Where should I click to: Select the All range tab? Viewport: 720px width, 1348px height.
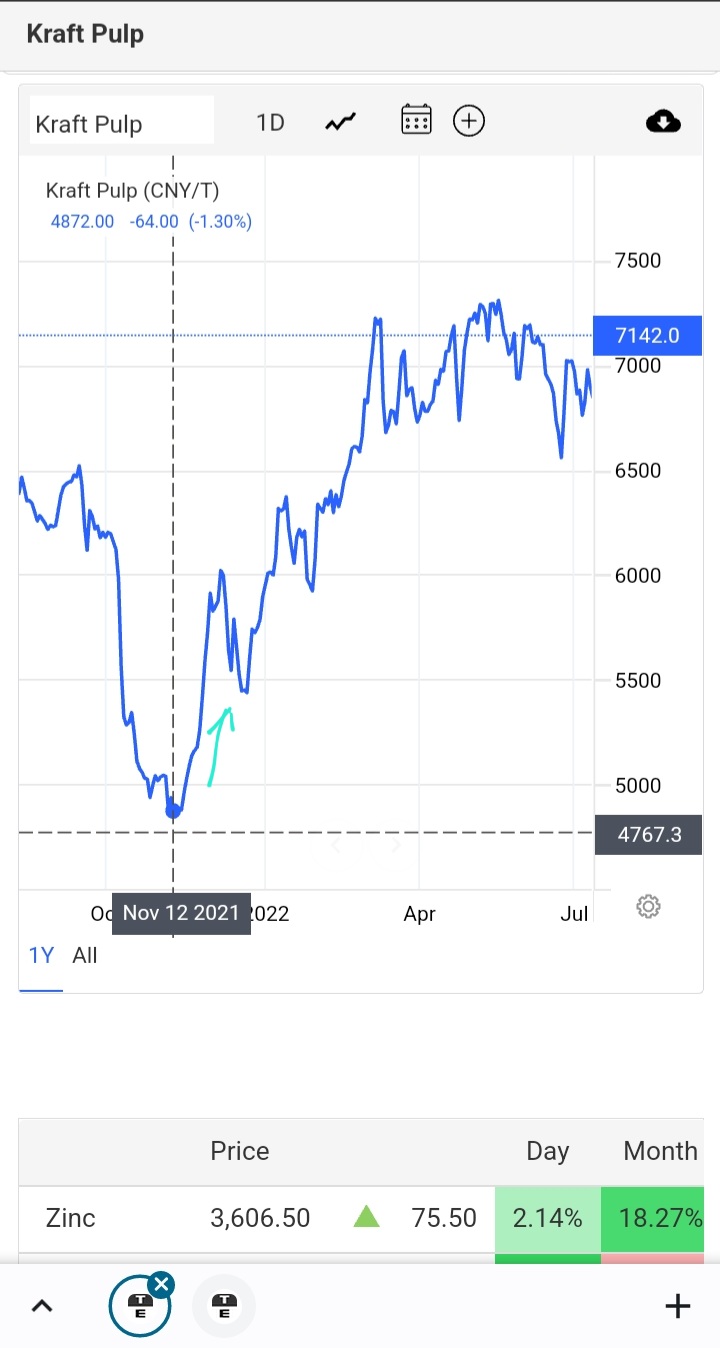(x=85, y=955)
